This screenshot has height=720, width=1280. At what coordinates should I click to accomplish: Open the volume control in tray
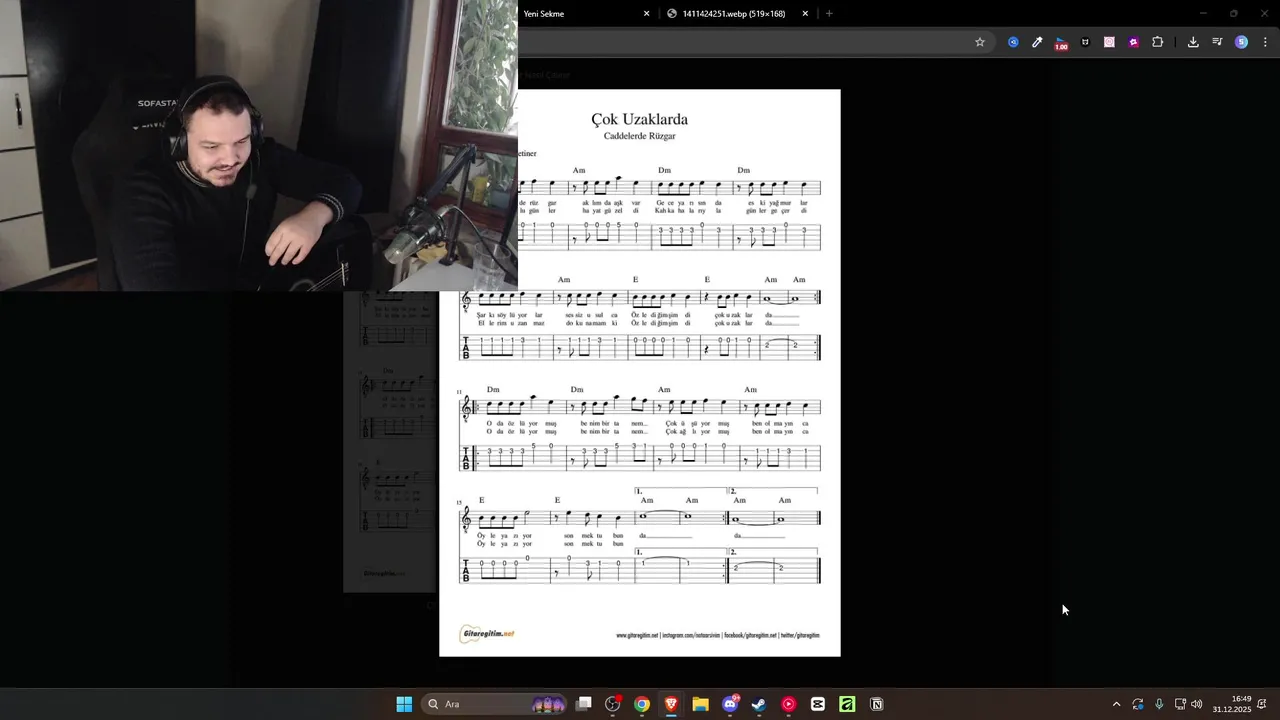(1197, 704)
